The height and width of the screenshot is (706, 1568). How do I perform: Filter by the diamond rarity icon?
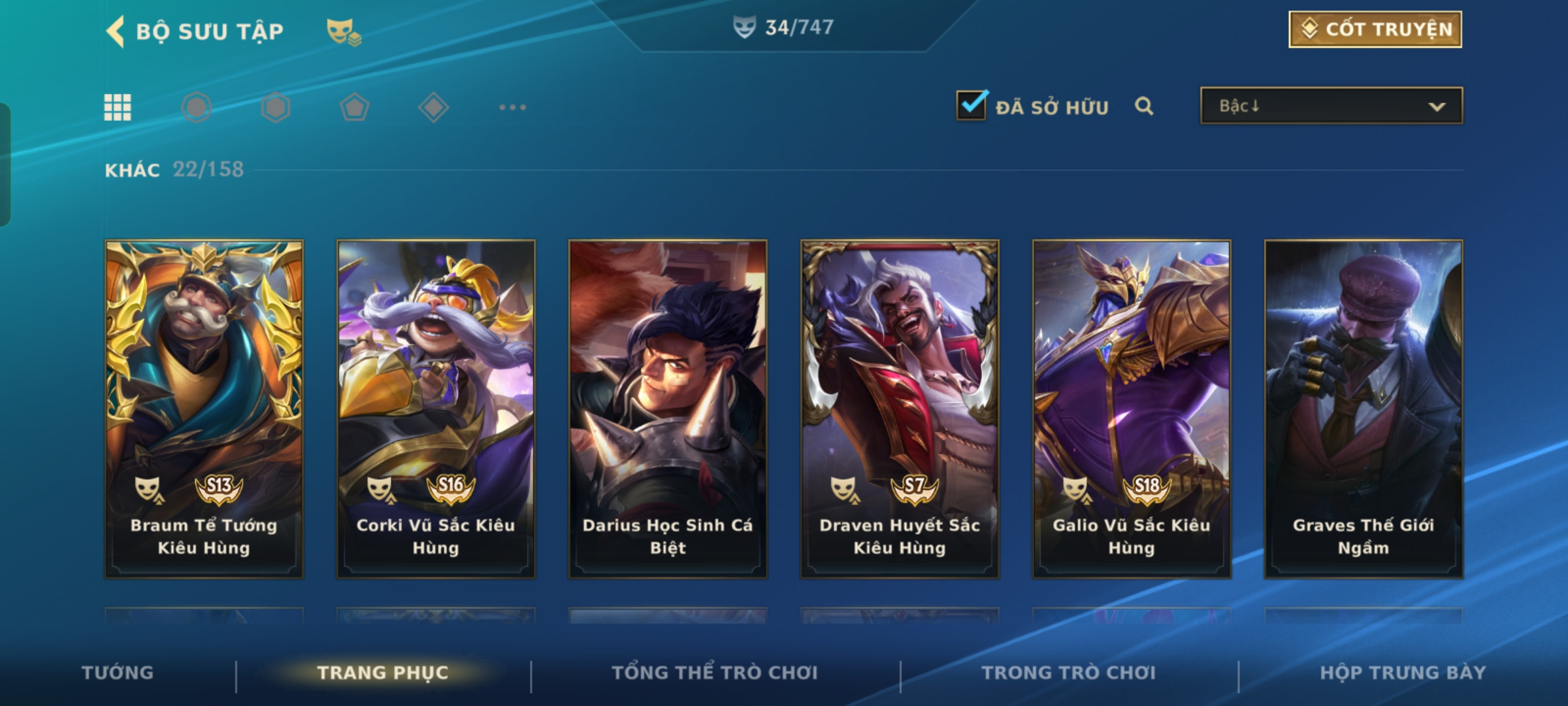pos(433,107)
